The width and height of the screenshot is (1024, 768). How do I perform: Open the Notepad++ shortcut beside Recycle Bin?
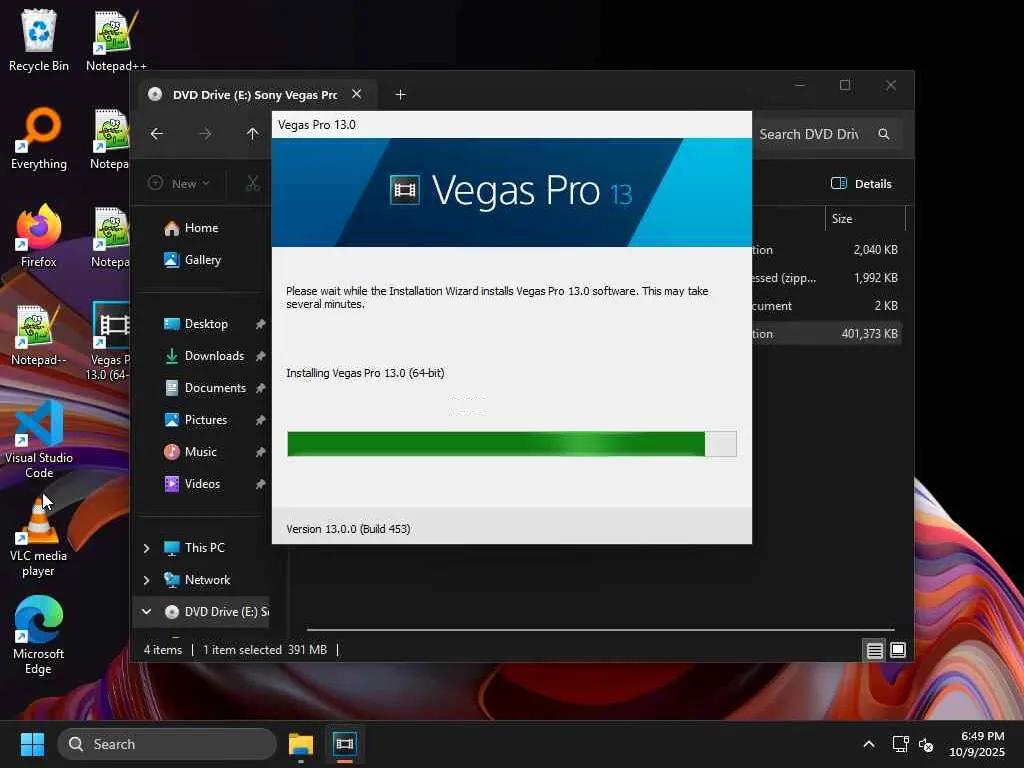[x=116, y=40]
